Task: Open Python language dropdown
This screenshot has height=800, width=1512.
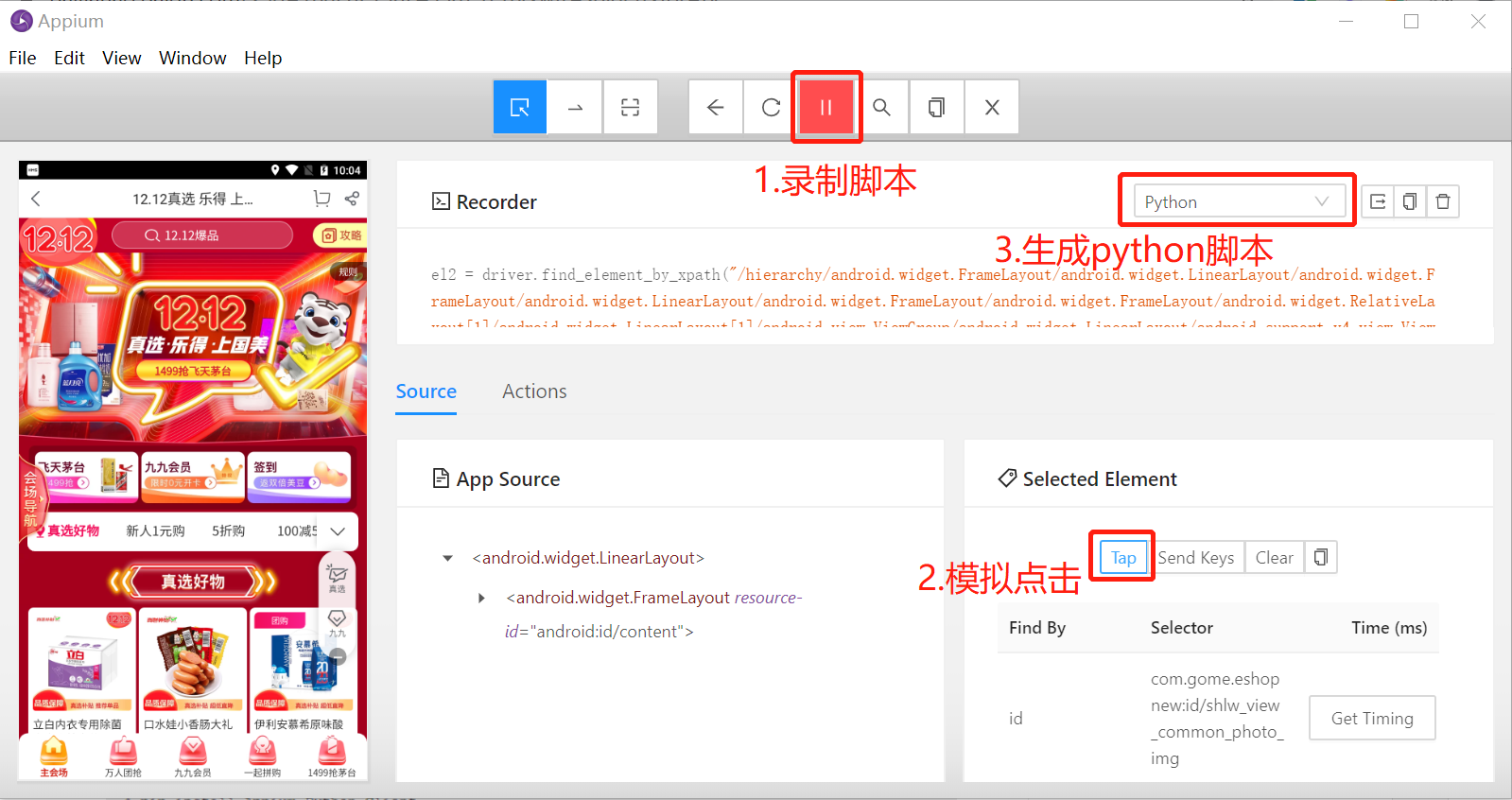Action: (x=1239, y=201)
